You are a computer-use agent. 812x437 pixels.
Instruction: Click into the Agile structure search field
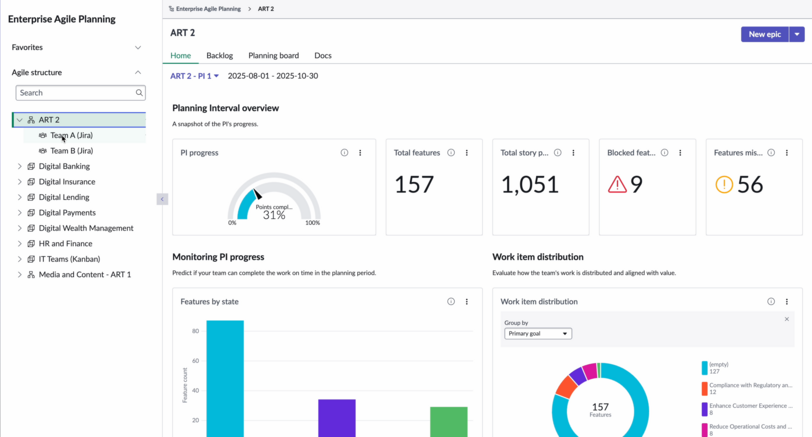point(80,93)
